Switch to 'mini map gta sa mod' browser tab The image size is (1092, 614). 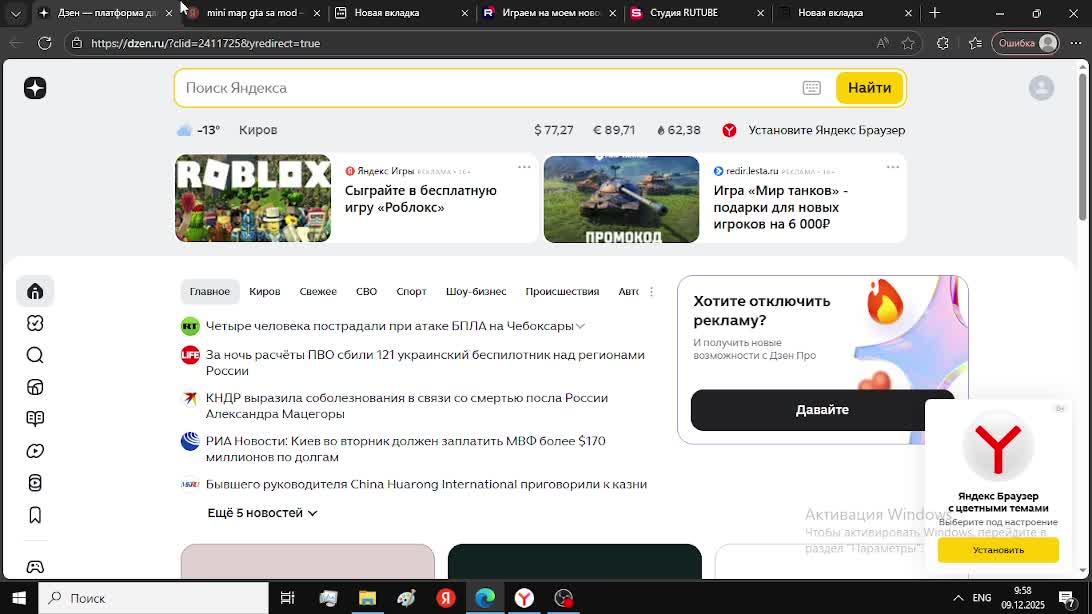click(x=255, y=13)
